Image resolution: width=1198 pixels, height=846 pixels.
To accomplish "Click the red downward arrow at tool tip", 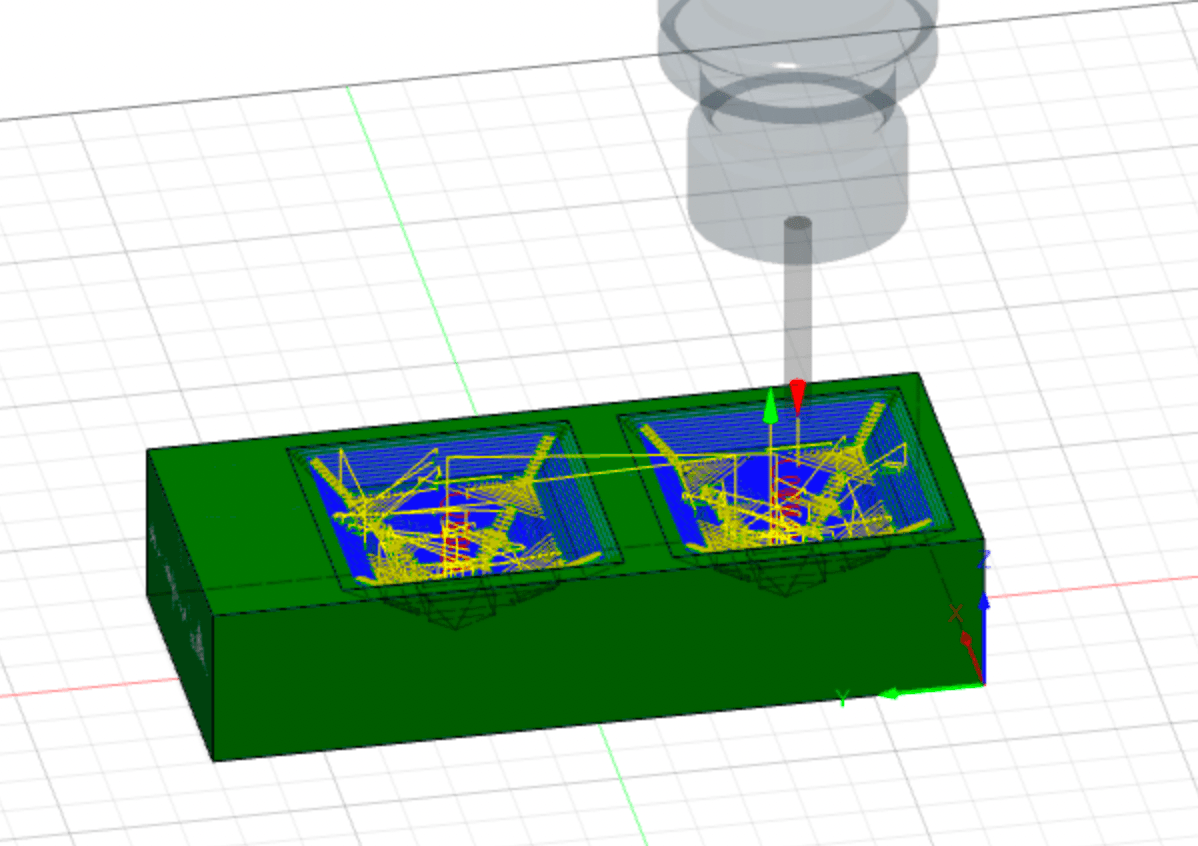I will (x=798, y=397).
